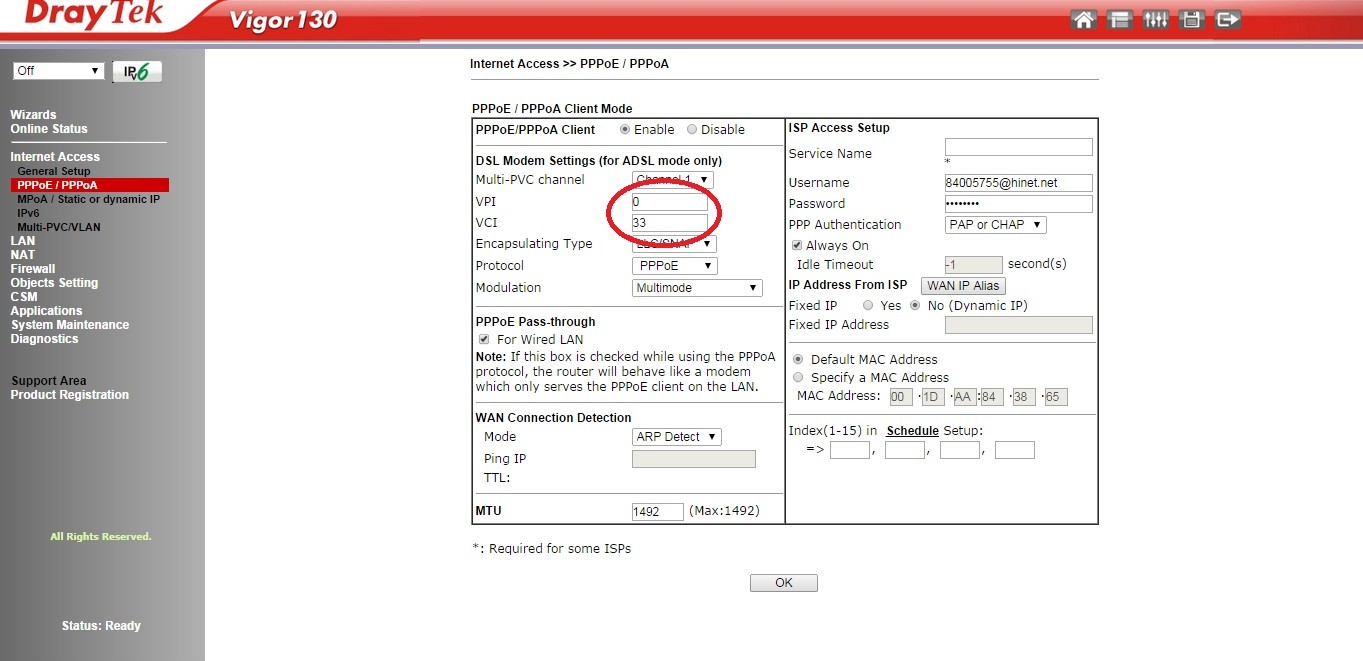Select the Disable radio for PPPoE/PPPoA Client

point(692,129)
